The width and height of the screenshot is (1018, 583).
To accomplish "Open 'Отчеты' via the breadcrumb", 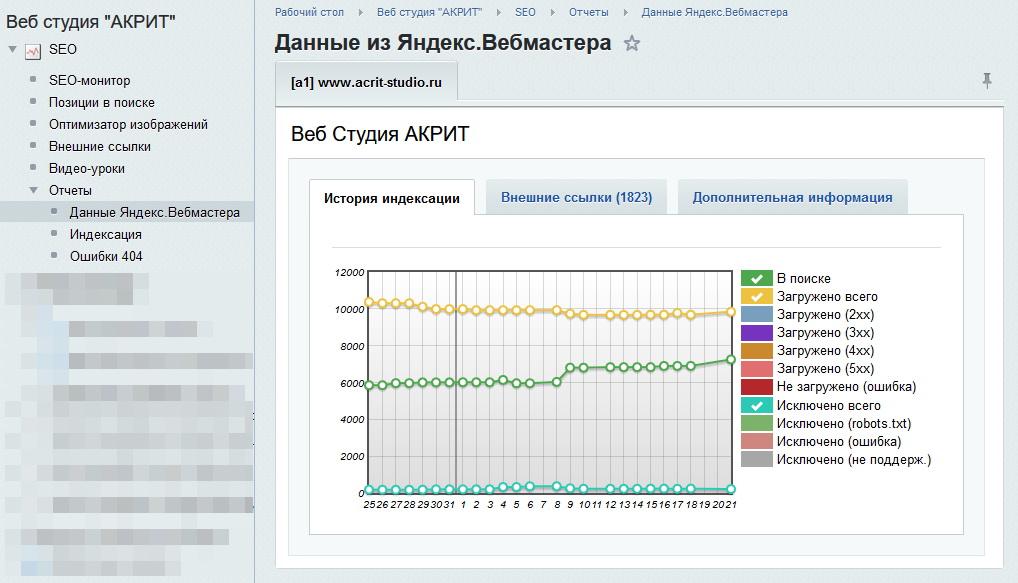I will tap(587, 12).
